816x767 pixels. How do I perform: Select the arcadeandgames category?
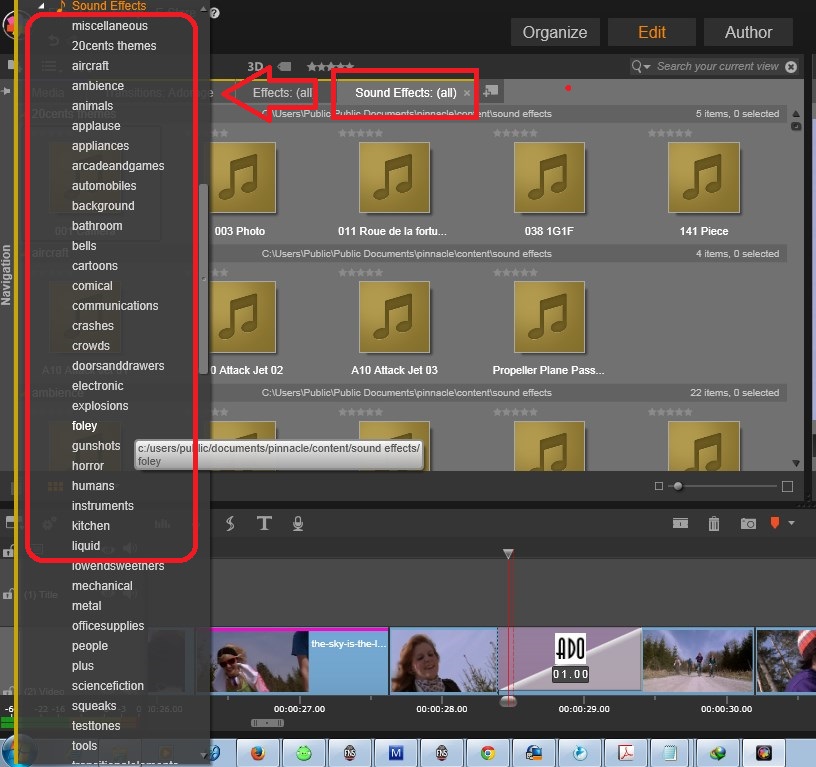(118, 165)
